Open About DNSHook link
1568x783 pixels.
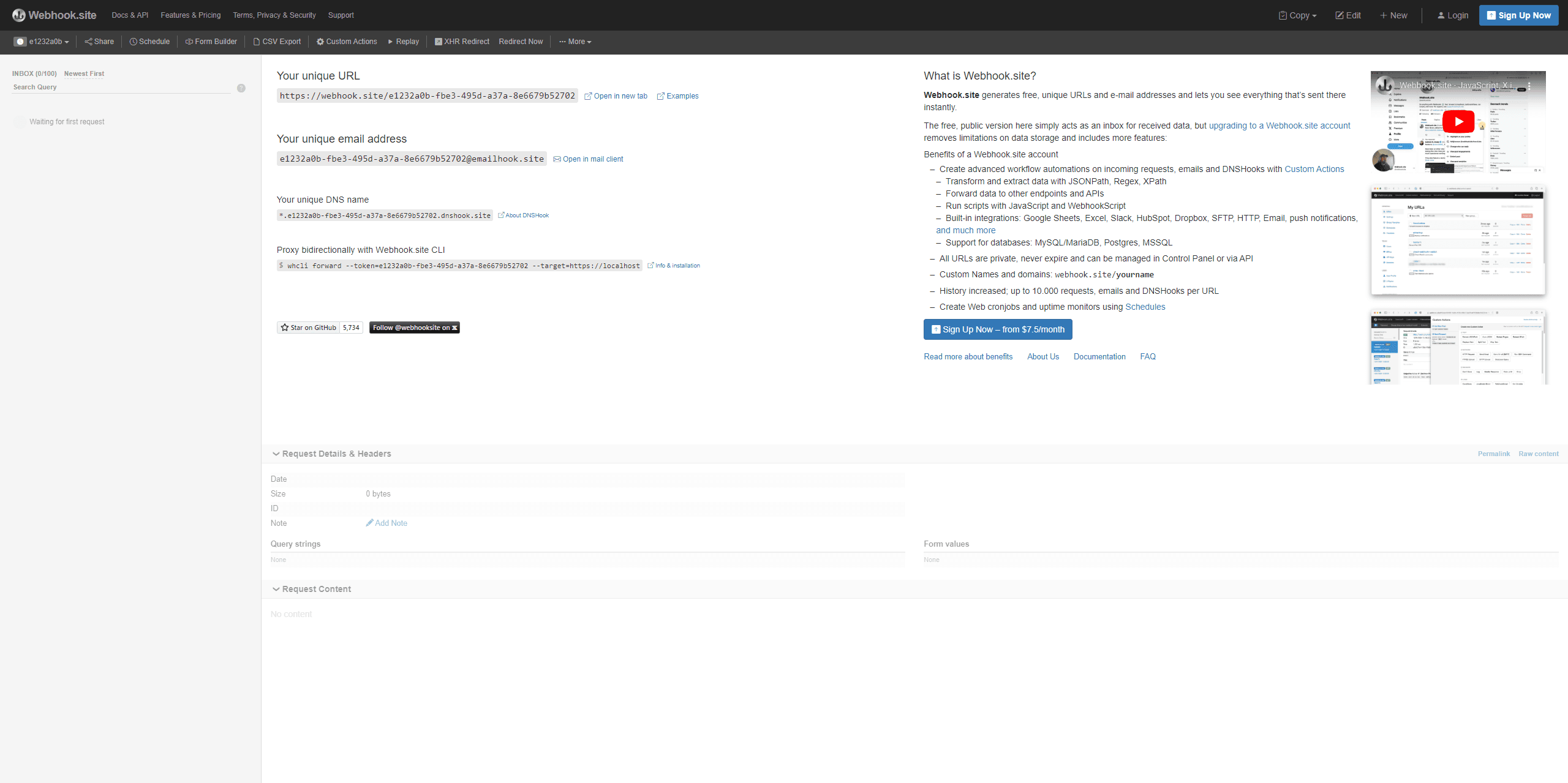[x=523, y=215]
